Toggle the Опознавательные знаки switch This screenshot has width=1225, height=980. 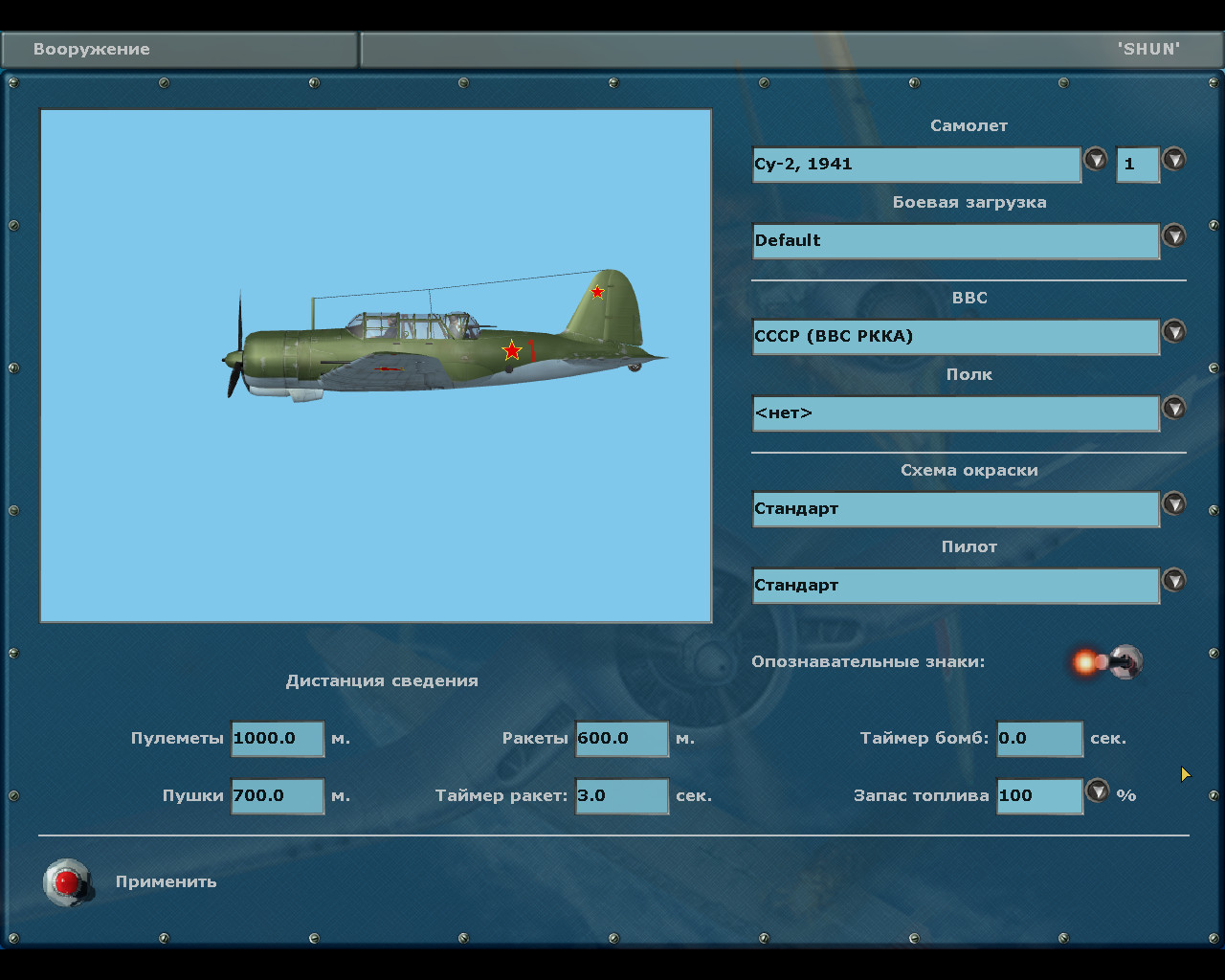pyautogui.click(x=1108, y=661)
